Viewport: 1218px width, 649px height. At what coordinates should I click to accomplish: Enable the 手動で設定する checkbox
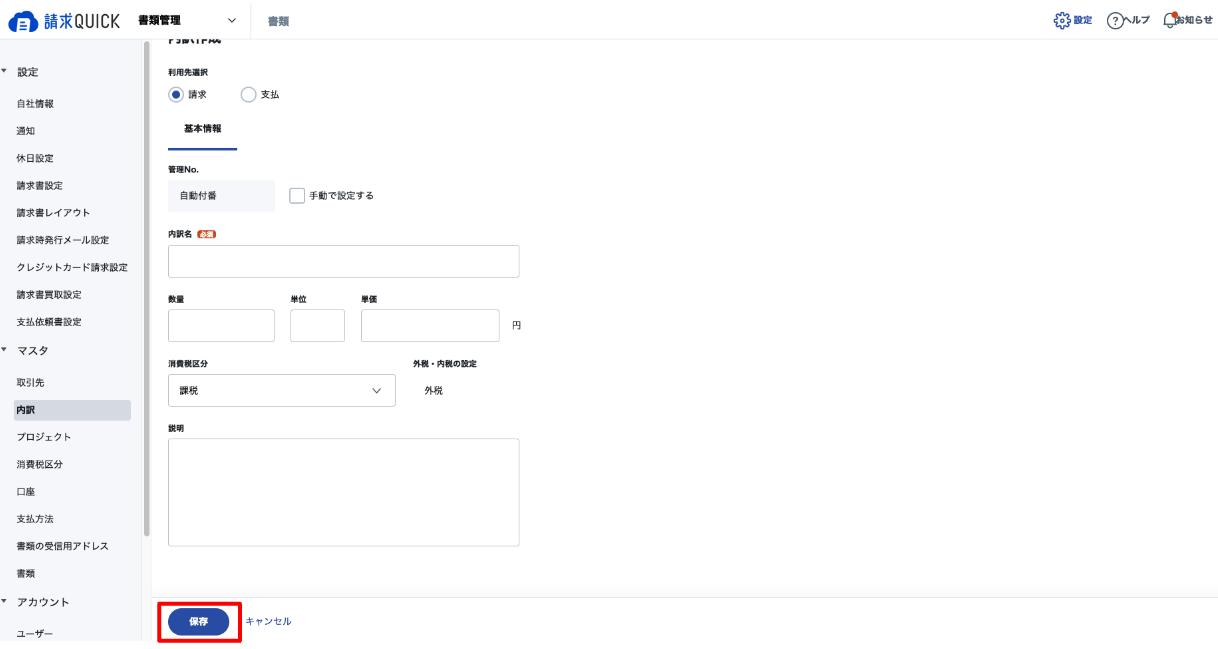pyautogui.click(x=297, y=195)
